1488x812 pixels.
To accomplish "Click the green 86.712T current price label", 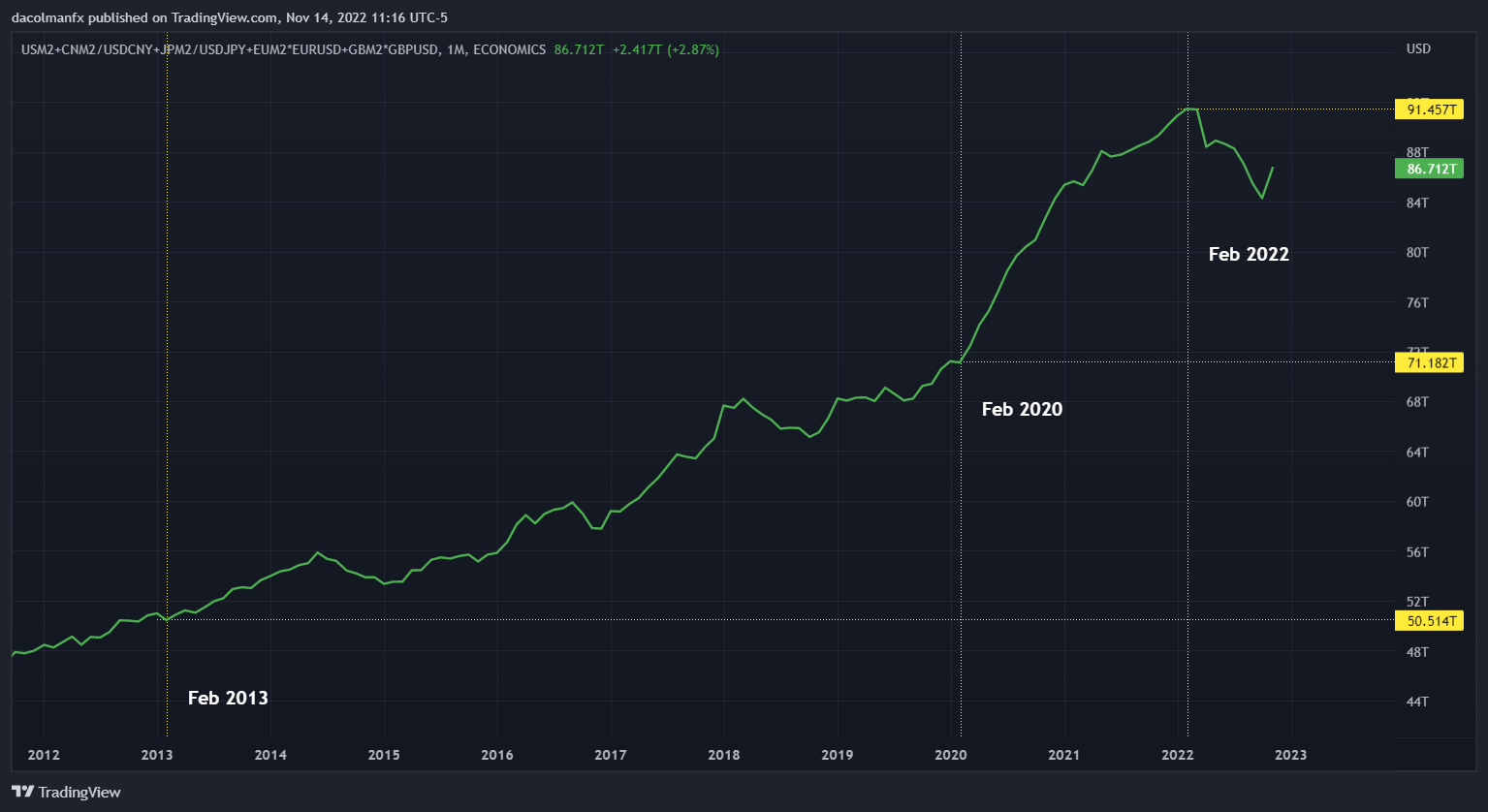I will [x=1428, y=169].
